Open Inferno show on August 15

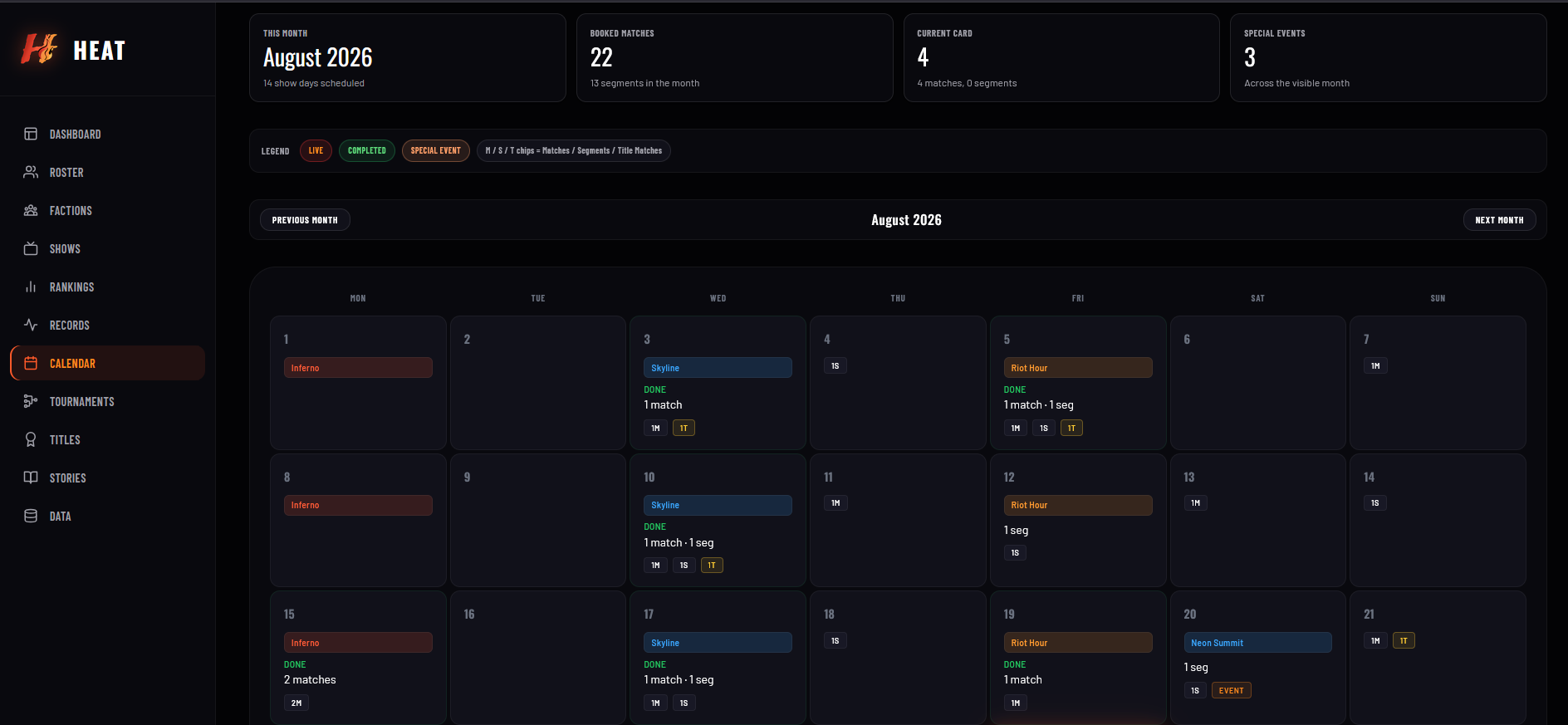click(x=358, y=643)
